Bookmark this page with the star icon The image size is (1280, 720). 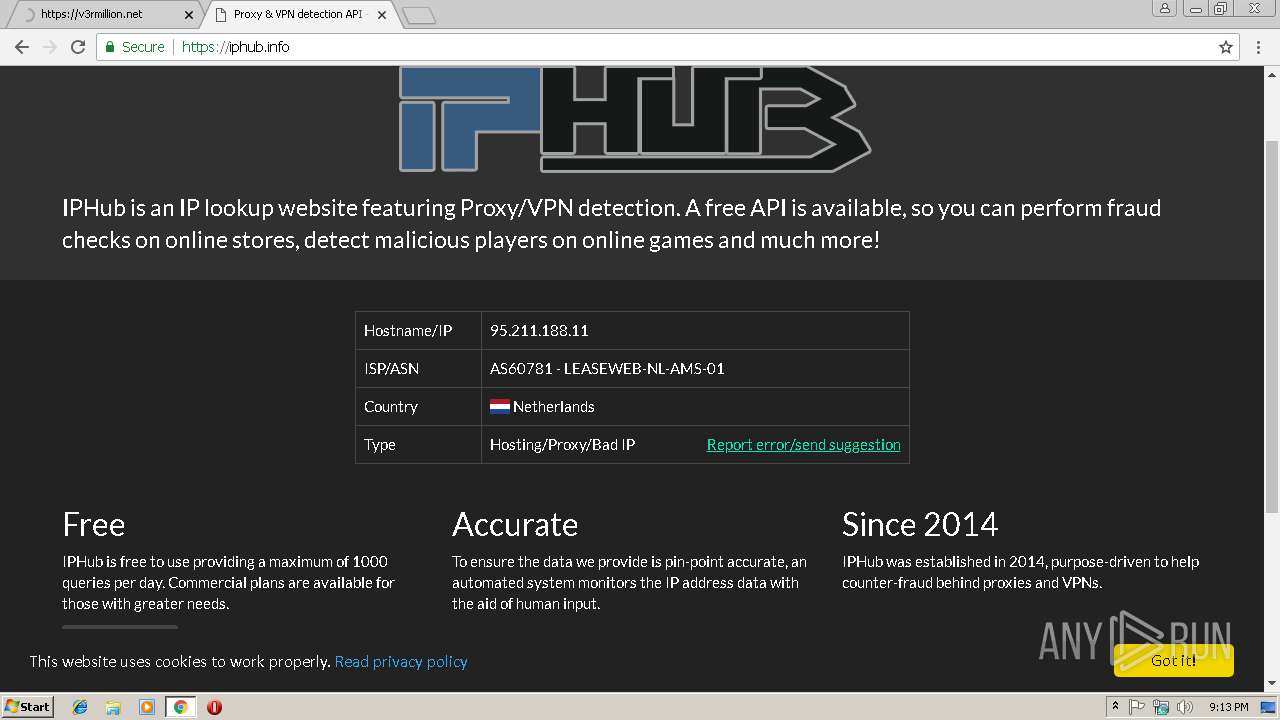click(x=1226, y=47)
